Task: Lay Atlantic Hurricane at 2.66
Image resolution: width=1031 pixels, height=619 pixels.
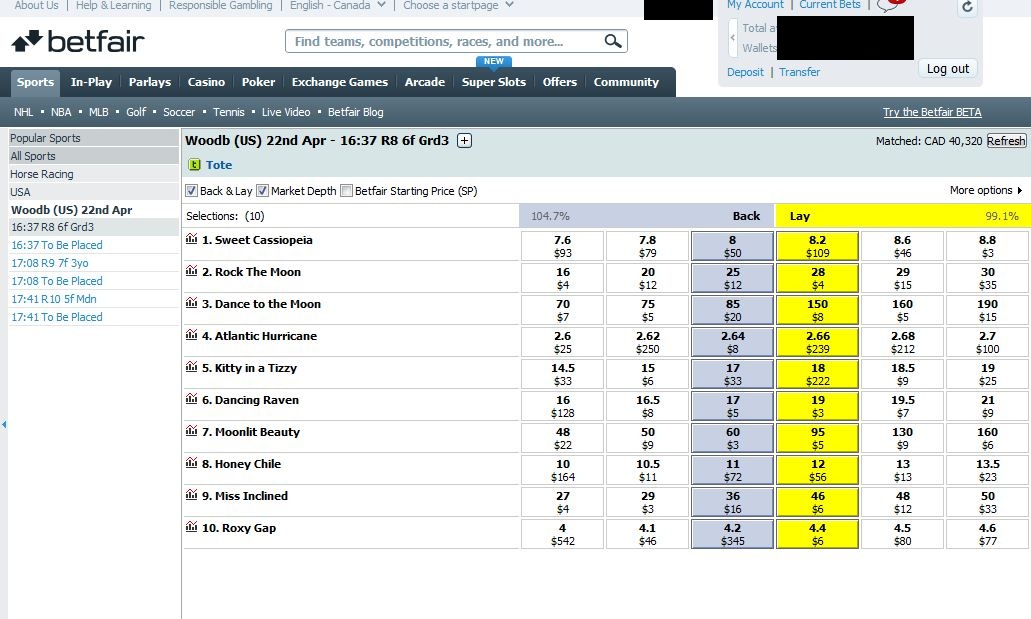Action: pyautogui.click(x=817, y=342)
